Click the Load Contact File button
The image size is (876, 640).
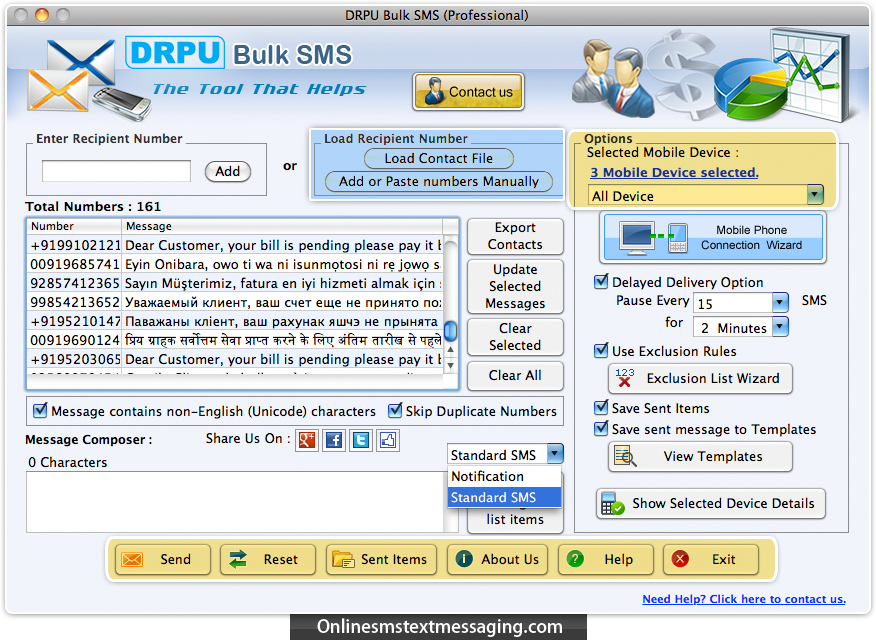tap(437, 158)
